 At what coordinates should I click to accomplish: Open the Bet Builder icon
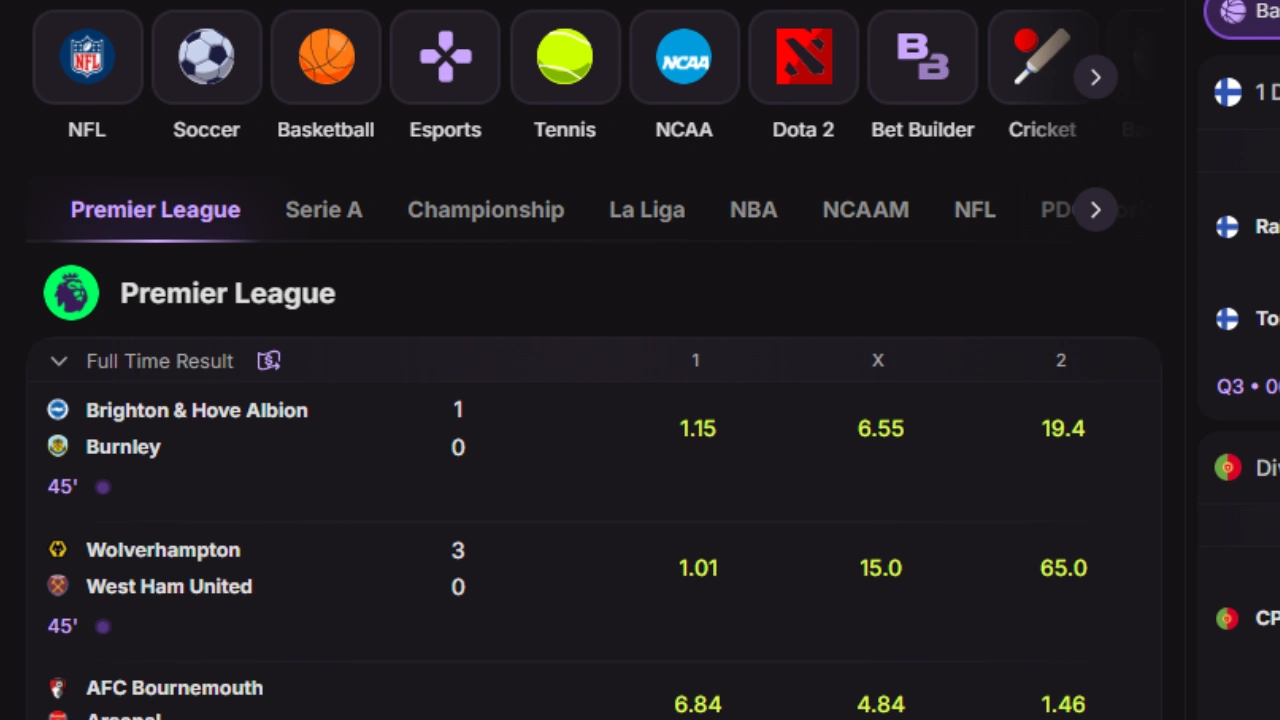tap(922, 57)
